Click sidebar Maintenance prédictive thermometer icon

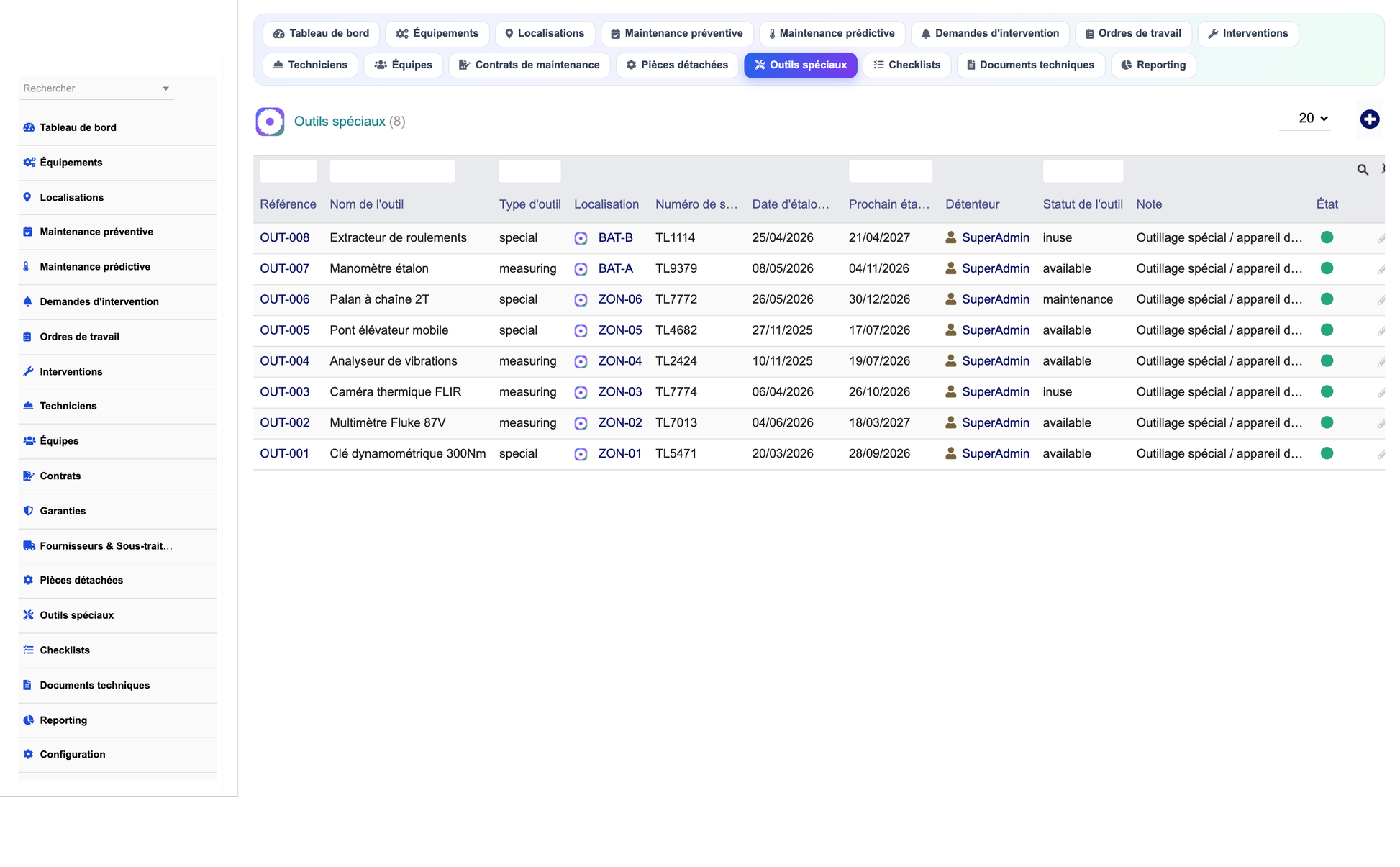pos(27,267)
